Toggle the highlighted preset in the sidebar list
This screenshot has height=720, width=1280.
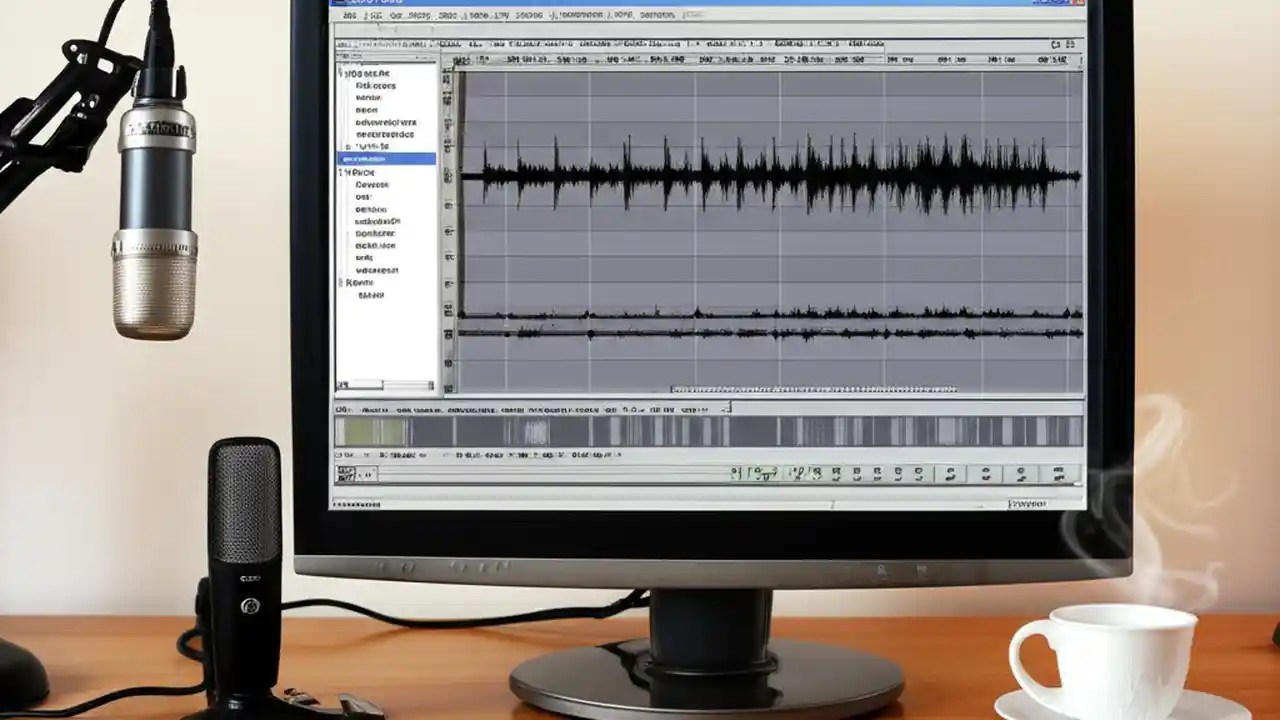(x=385, y=159)
